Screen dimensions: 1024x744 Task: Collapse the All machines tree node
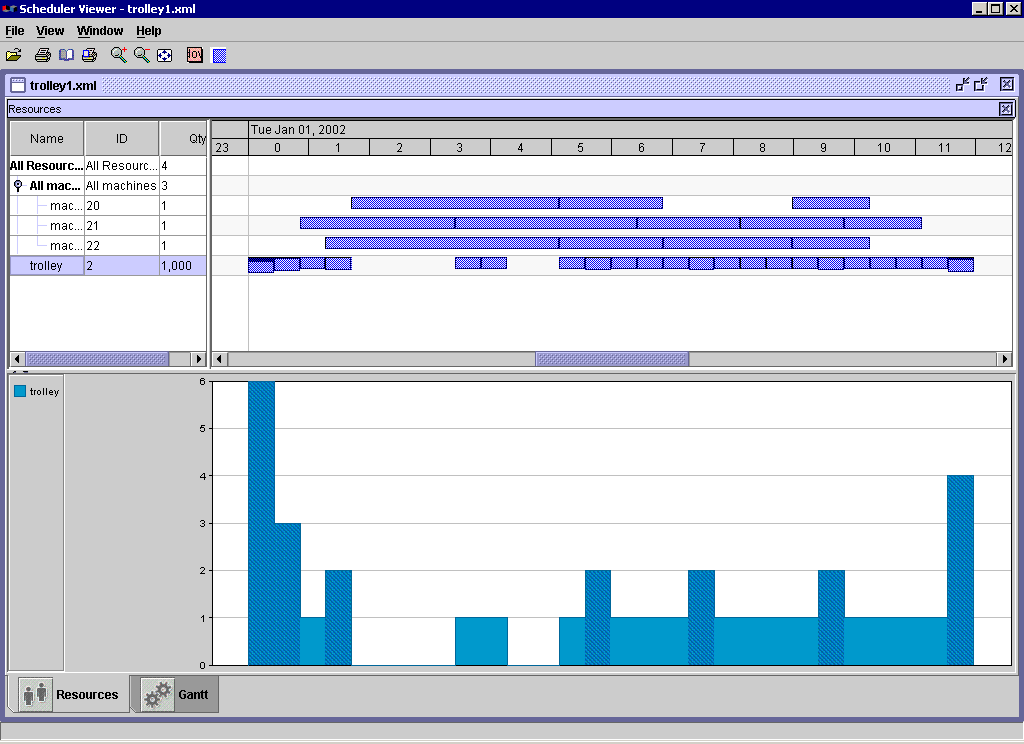point(18,186)
